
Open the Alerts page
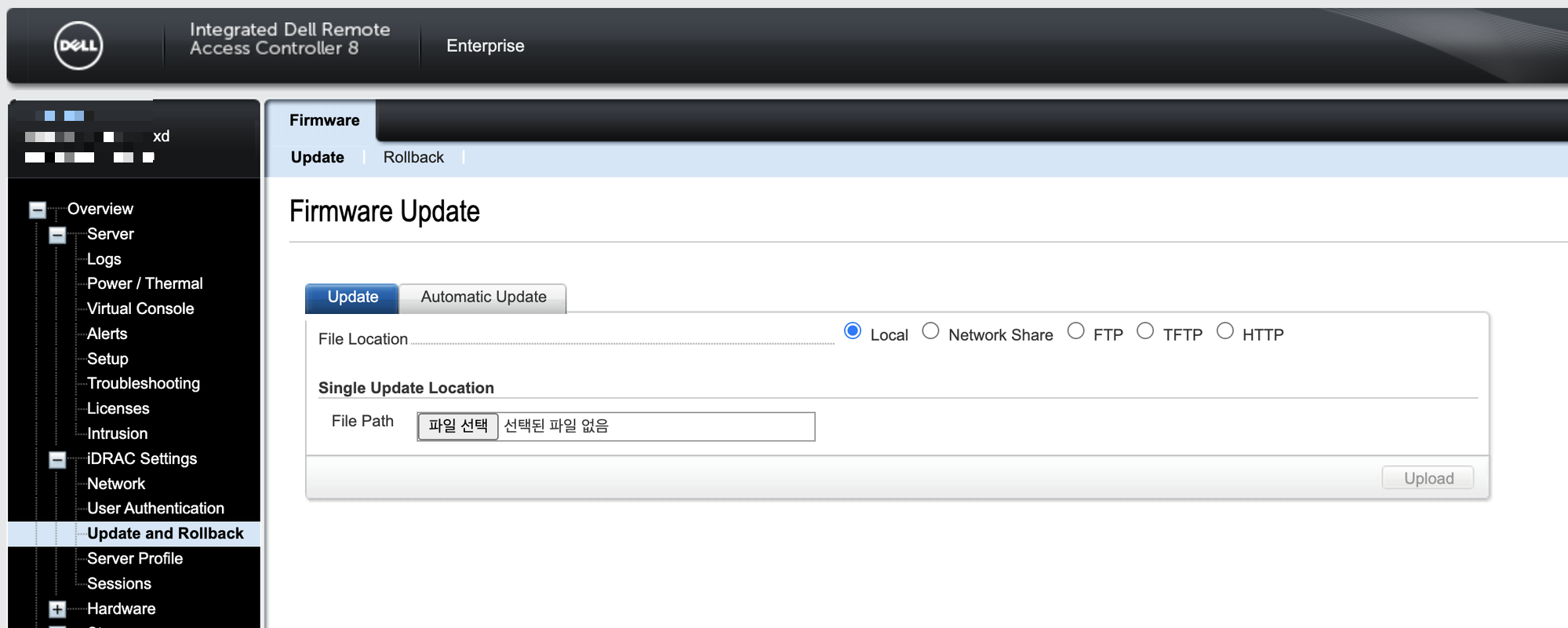pyautogui.click(x=107, y=334)
